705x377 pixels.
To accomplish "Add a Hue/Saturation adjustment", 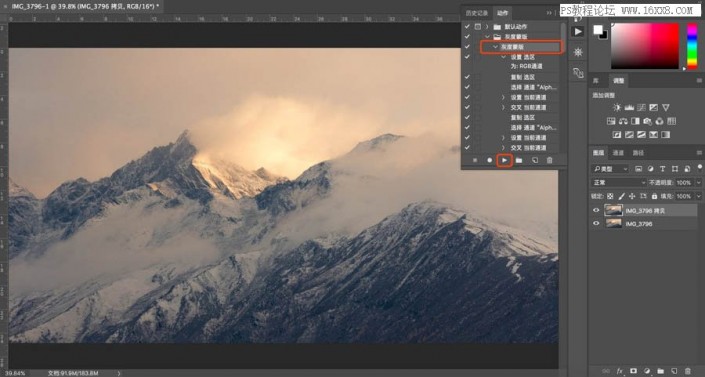I will point(611,121).
